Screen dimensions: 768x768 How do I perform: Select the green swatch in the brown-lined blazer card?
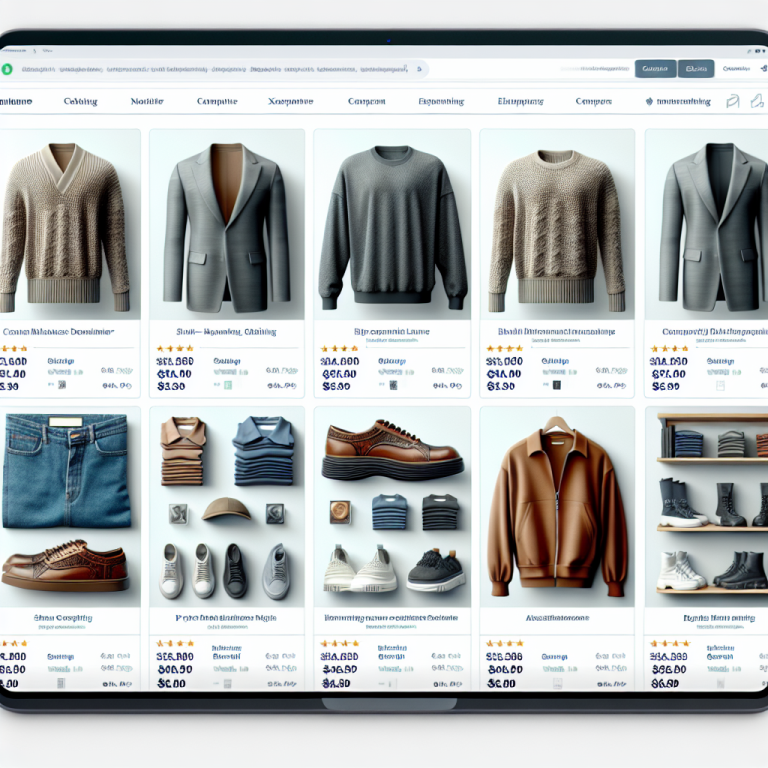(x=228, y=385)
